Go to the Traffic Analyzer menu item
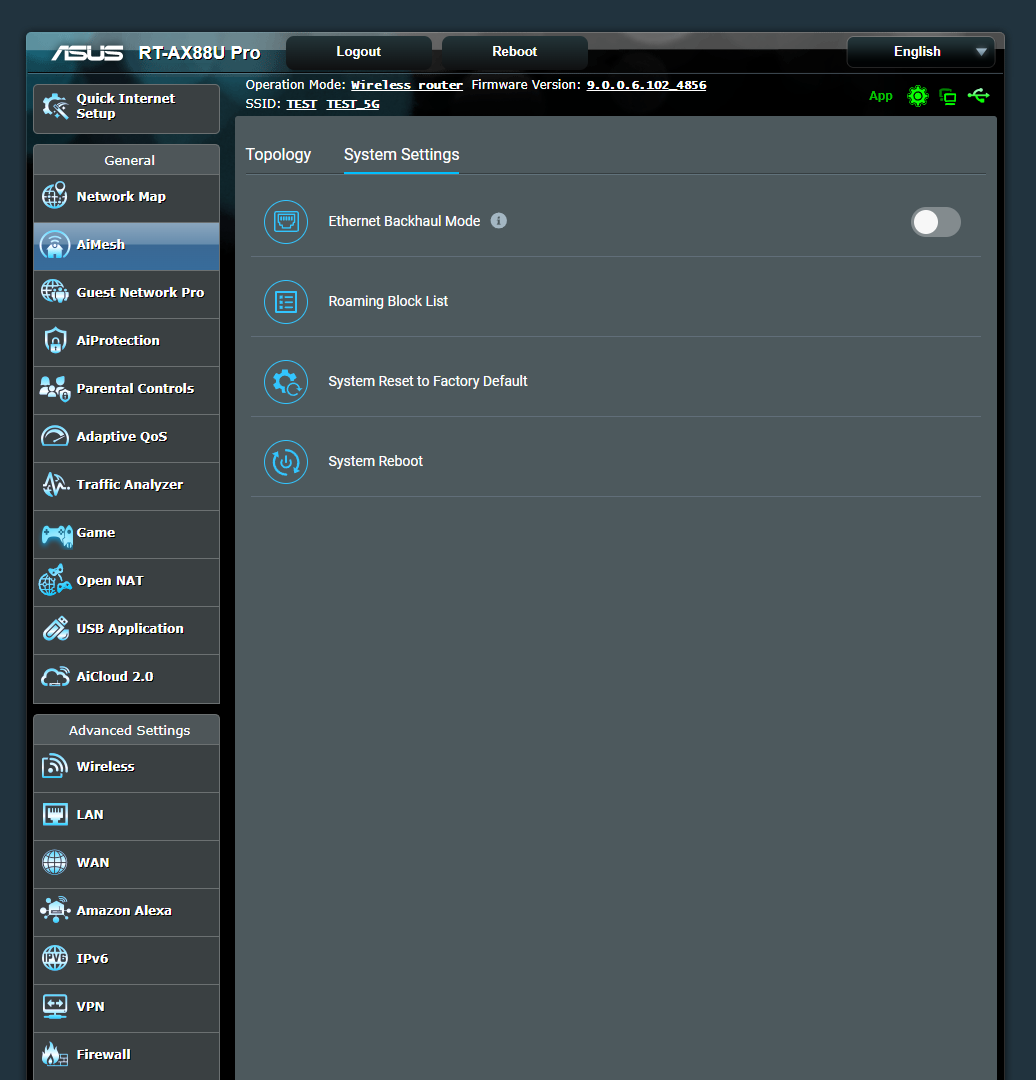Screen dimensions: 1036x1080 pos(127,486)
